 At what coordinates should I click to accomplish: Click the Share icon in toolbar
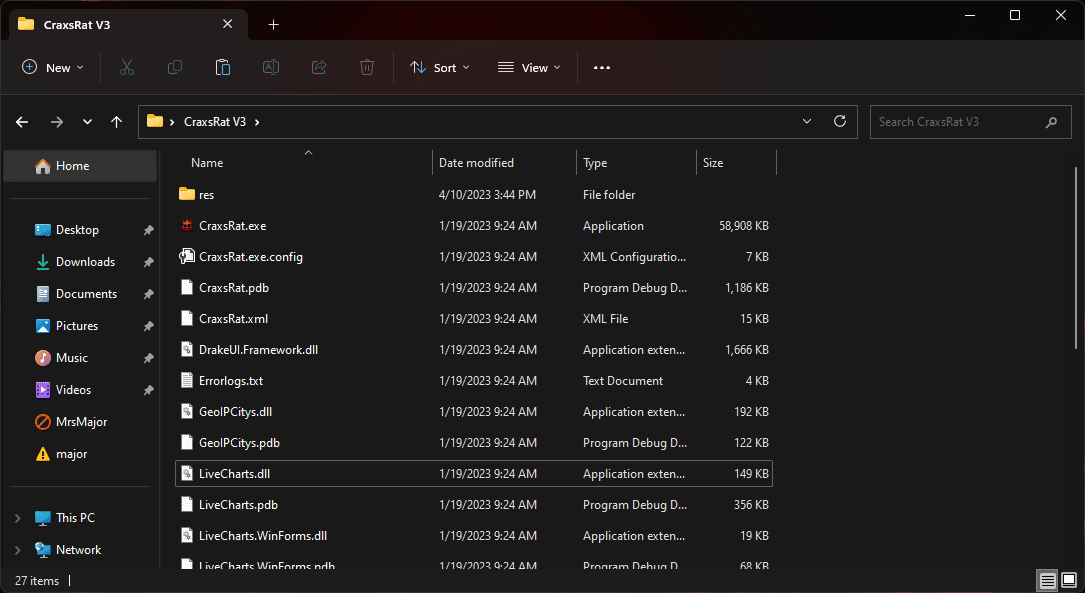pos(319,67)
